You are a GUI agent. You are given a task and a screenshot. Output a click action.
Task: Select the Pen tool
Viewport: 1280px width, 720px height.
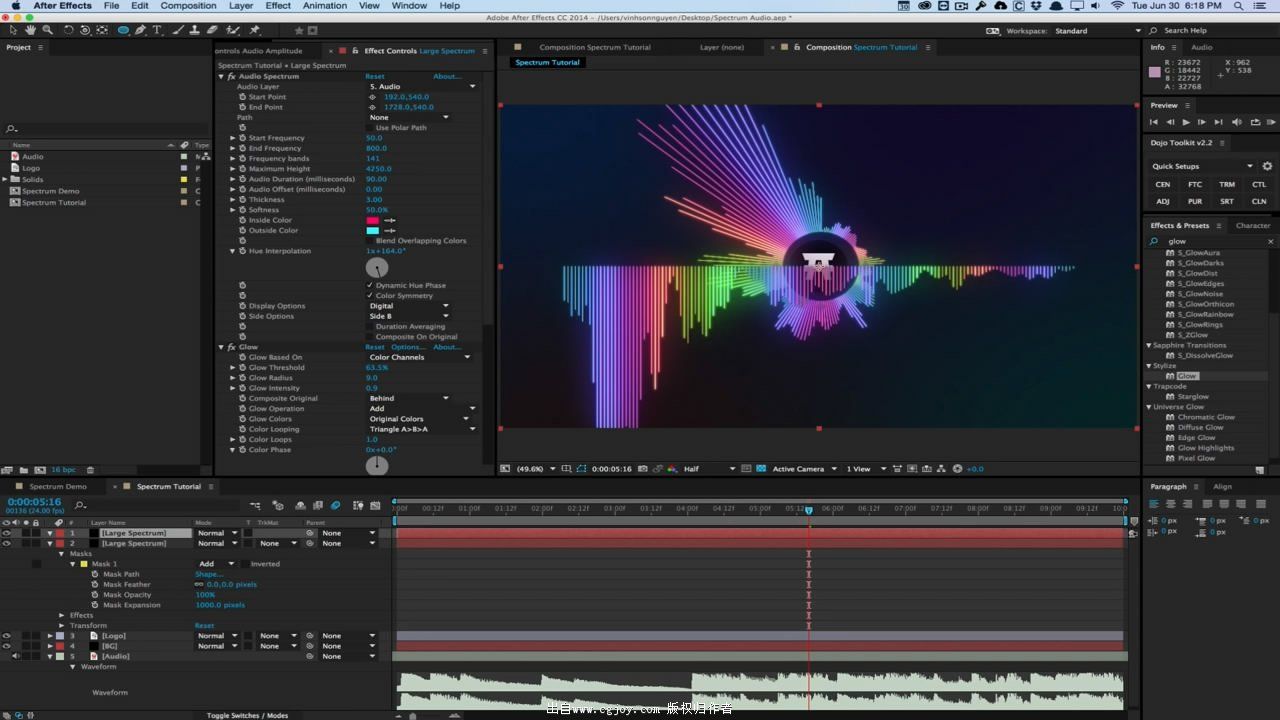pos(140,30)
